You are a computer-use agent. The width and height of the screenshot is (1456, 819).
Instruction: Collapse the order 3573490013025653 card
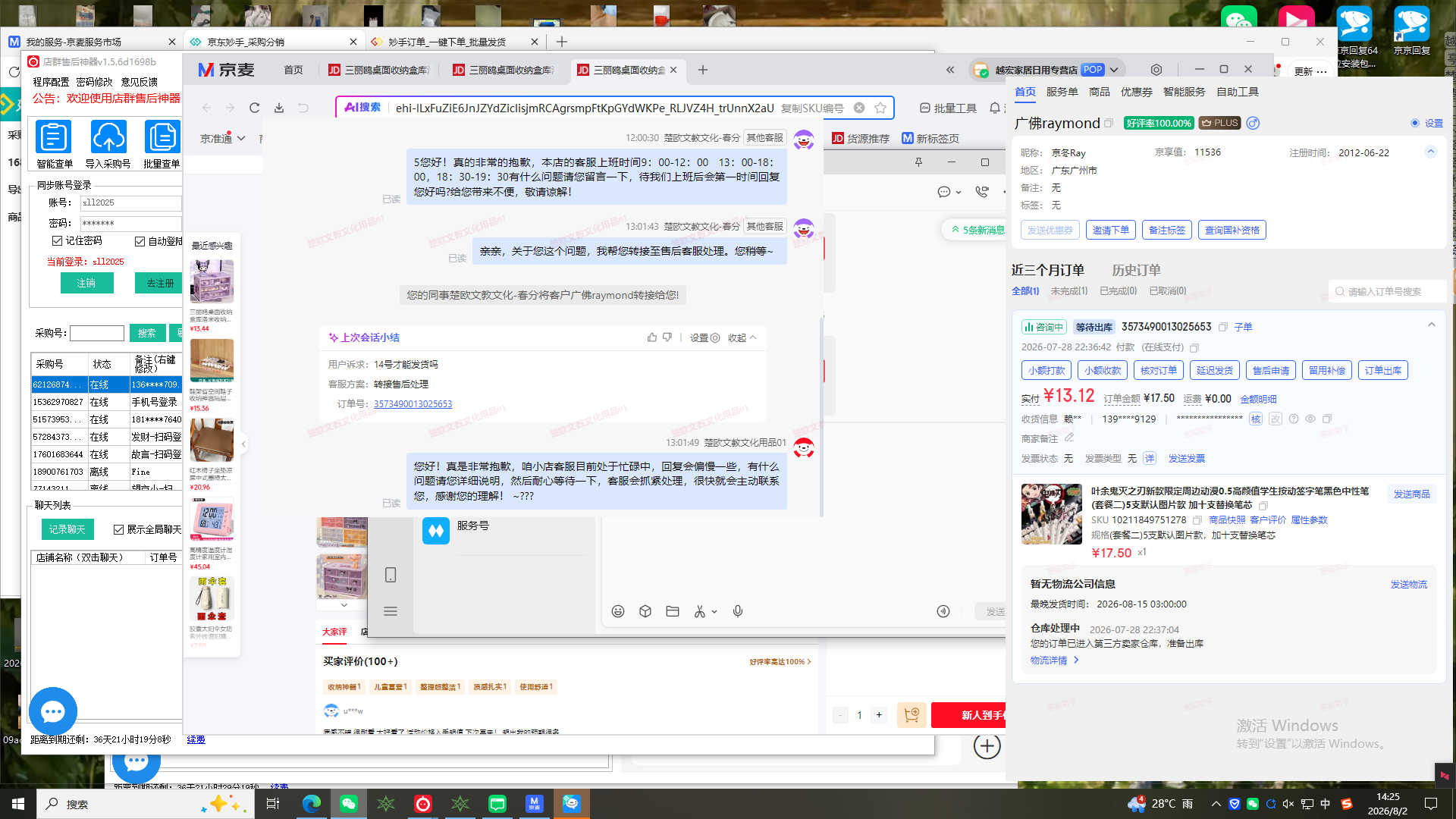pos(1432,325)
